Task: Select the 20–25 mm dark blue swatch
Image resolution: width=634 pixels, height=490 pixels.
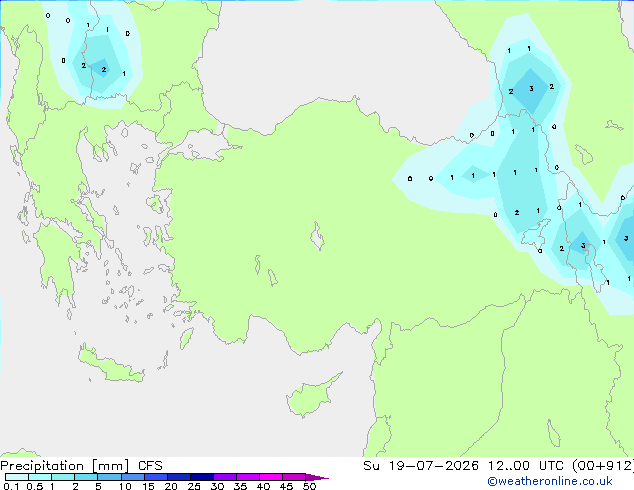Action: coord(179,477)
